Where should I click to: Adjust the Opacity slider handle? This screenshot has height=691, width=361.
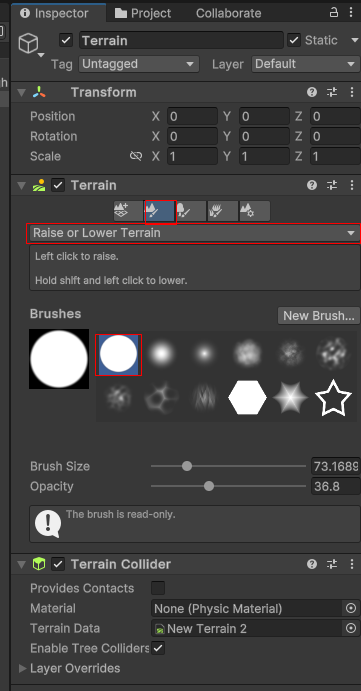(x=209, y=486)
